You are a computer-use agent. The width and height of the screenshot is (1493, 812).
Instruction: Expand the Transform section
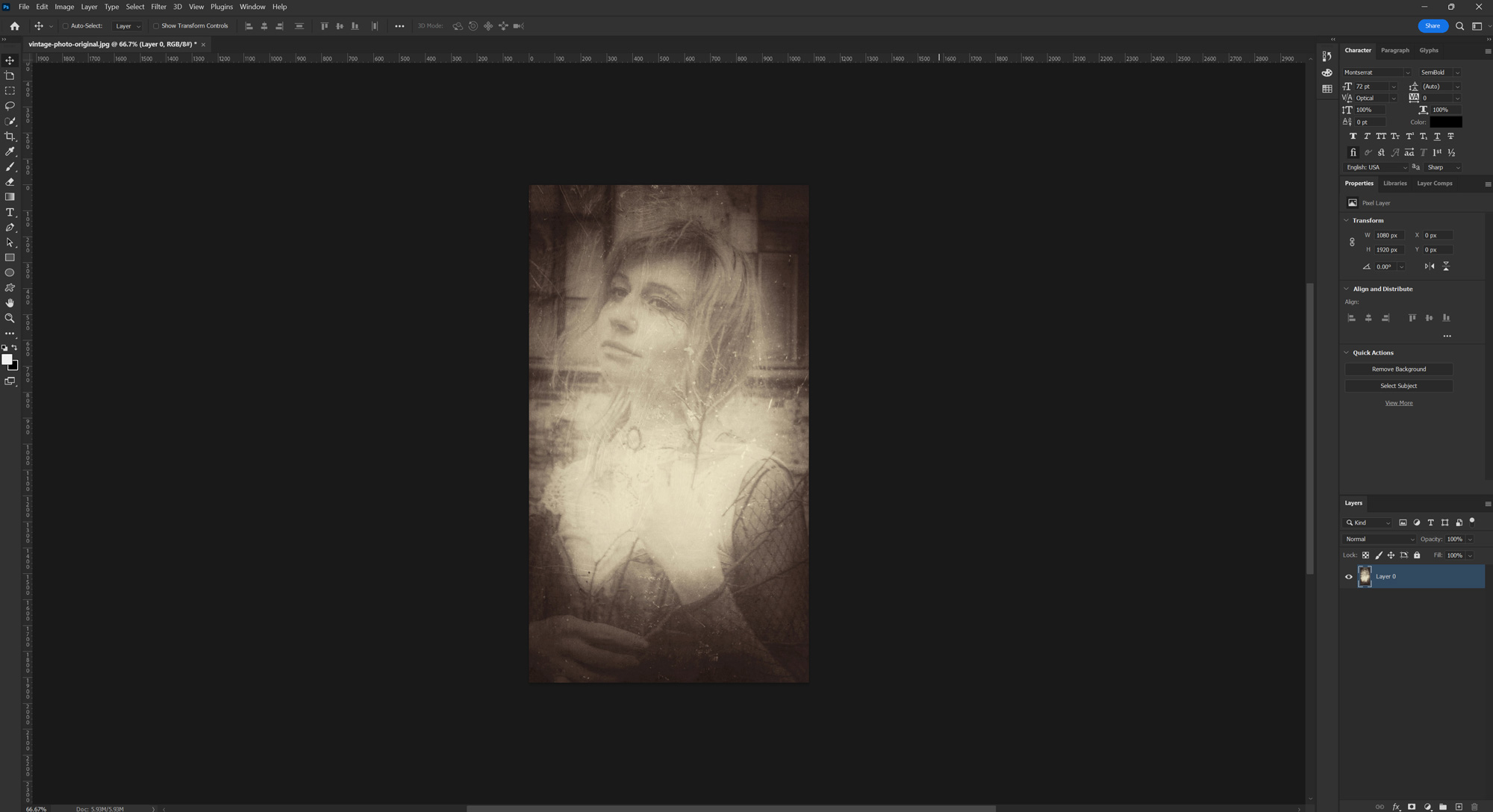1349,220
